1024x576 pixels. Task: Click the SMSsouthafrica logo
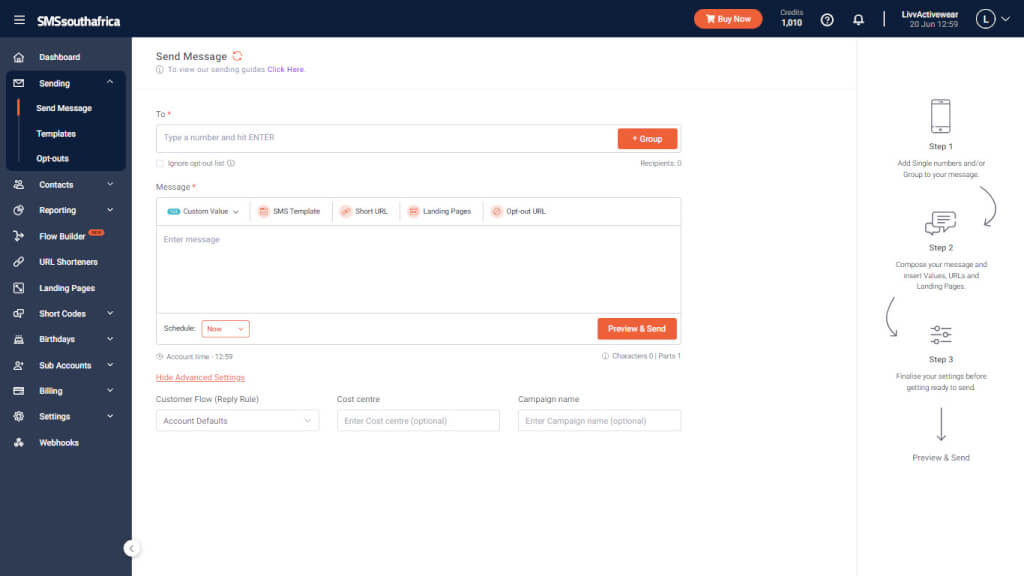pos(78,21)
